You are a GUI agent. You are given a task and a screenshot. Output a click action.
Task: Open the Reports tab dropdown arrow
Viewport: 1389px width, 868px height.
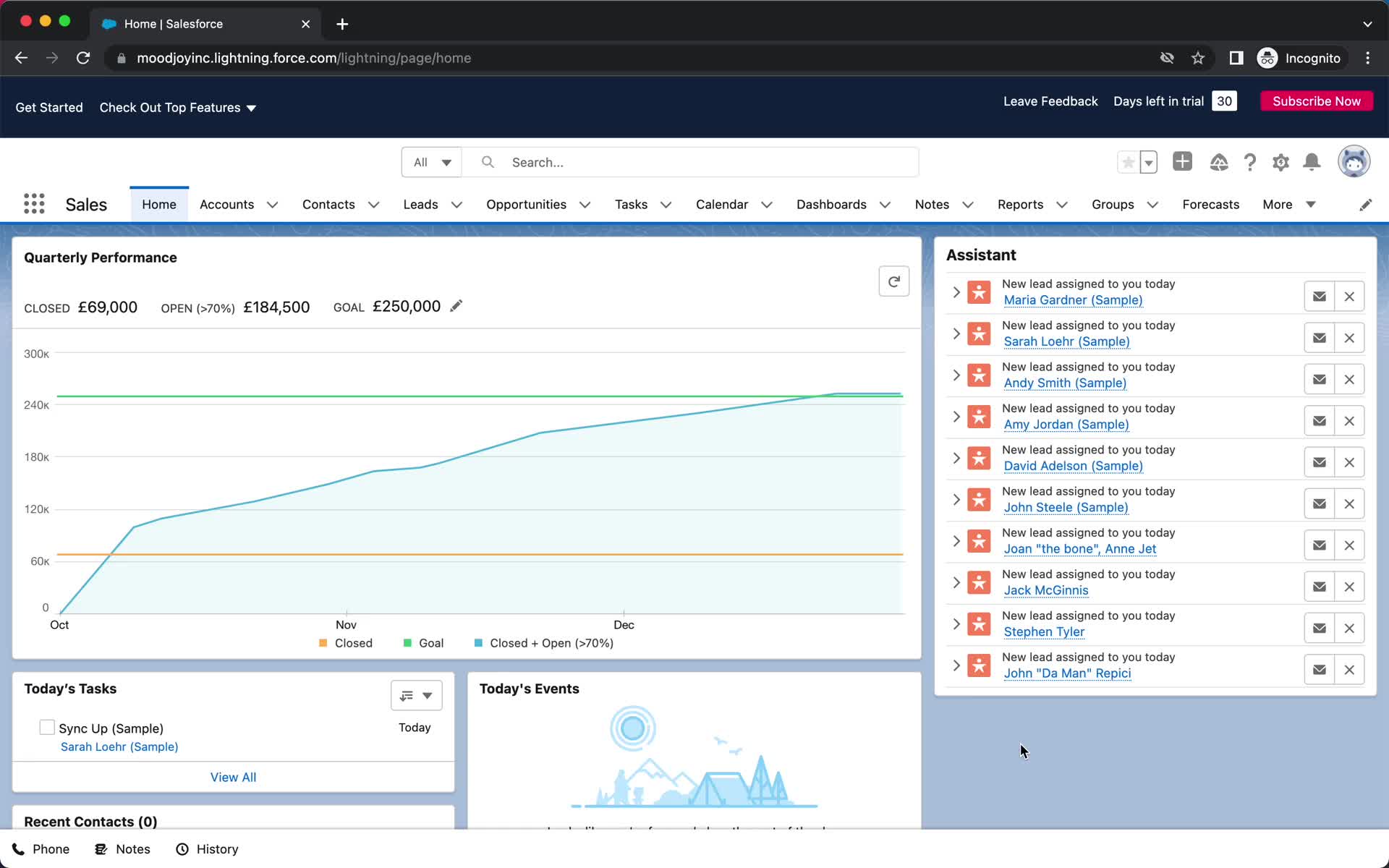click(1061, 205)
